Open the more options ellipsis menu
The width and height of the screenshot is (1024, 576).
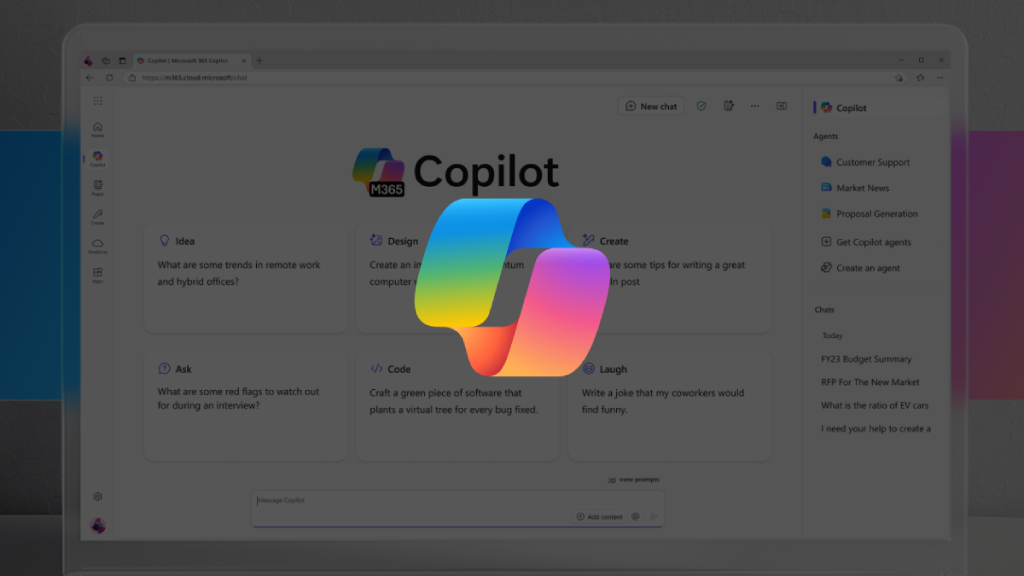(x=755, y=106)
